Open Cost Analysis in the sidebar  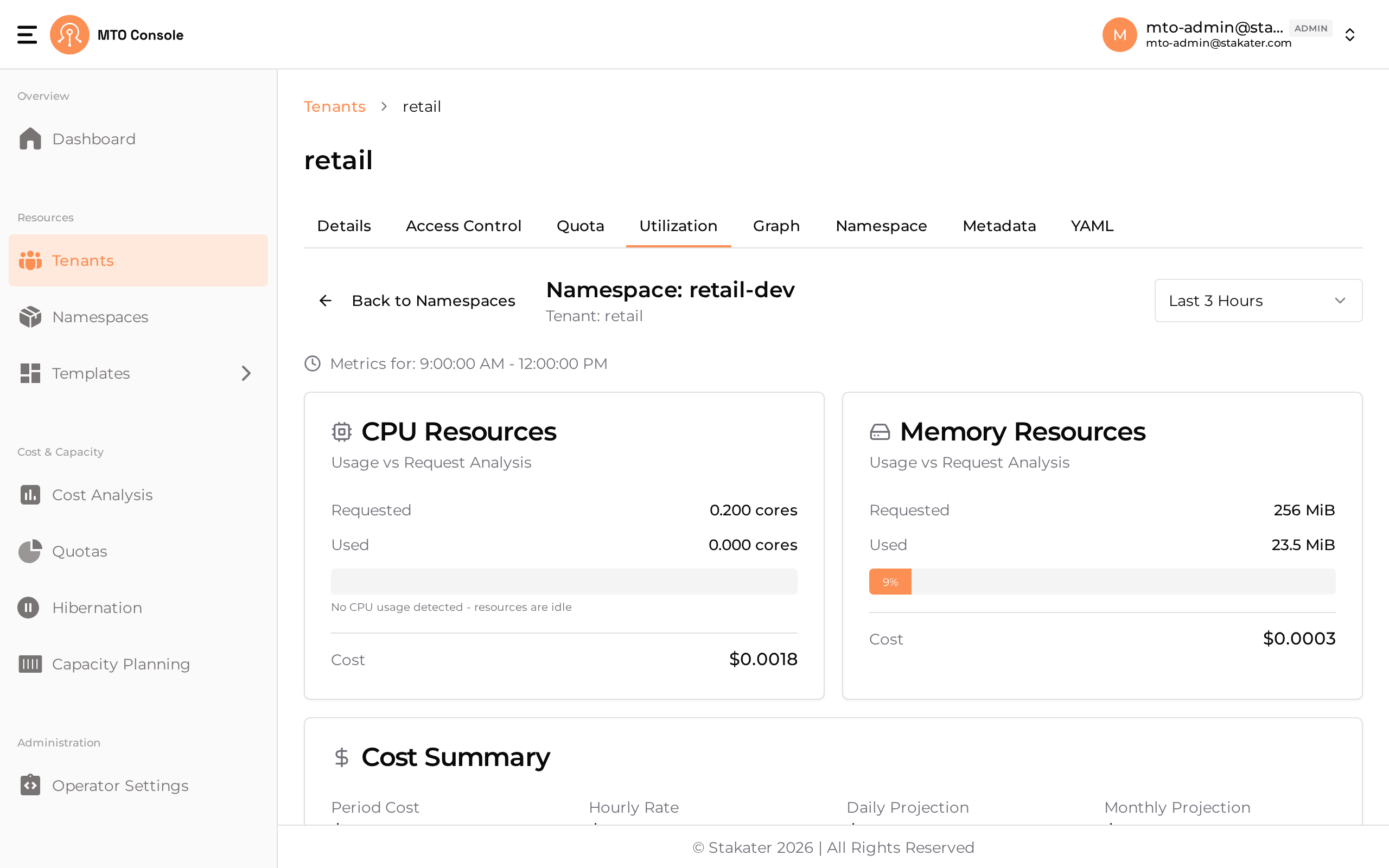click(138, 495)
